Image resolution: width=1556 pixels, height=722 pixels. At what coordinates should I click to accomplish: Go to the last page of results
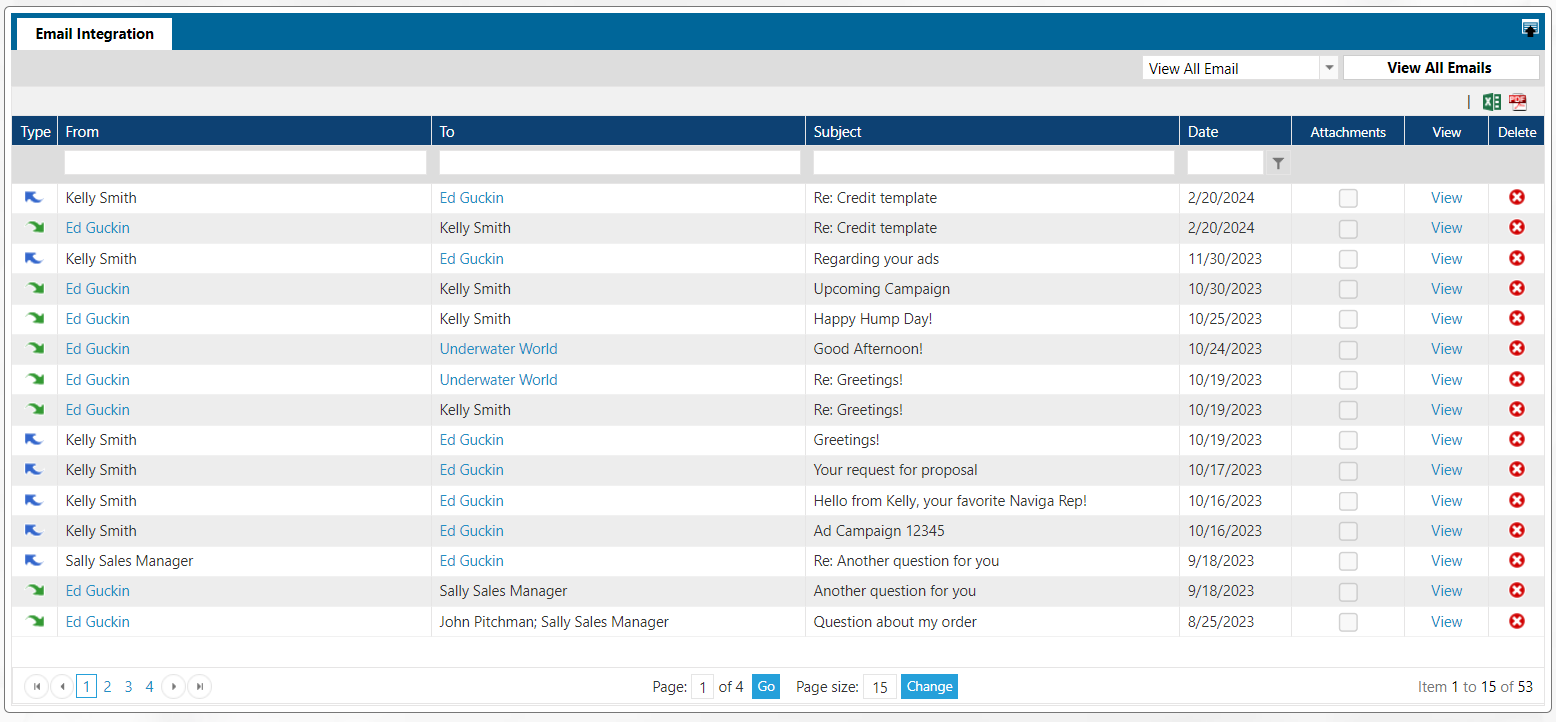(200, 686)
